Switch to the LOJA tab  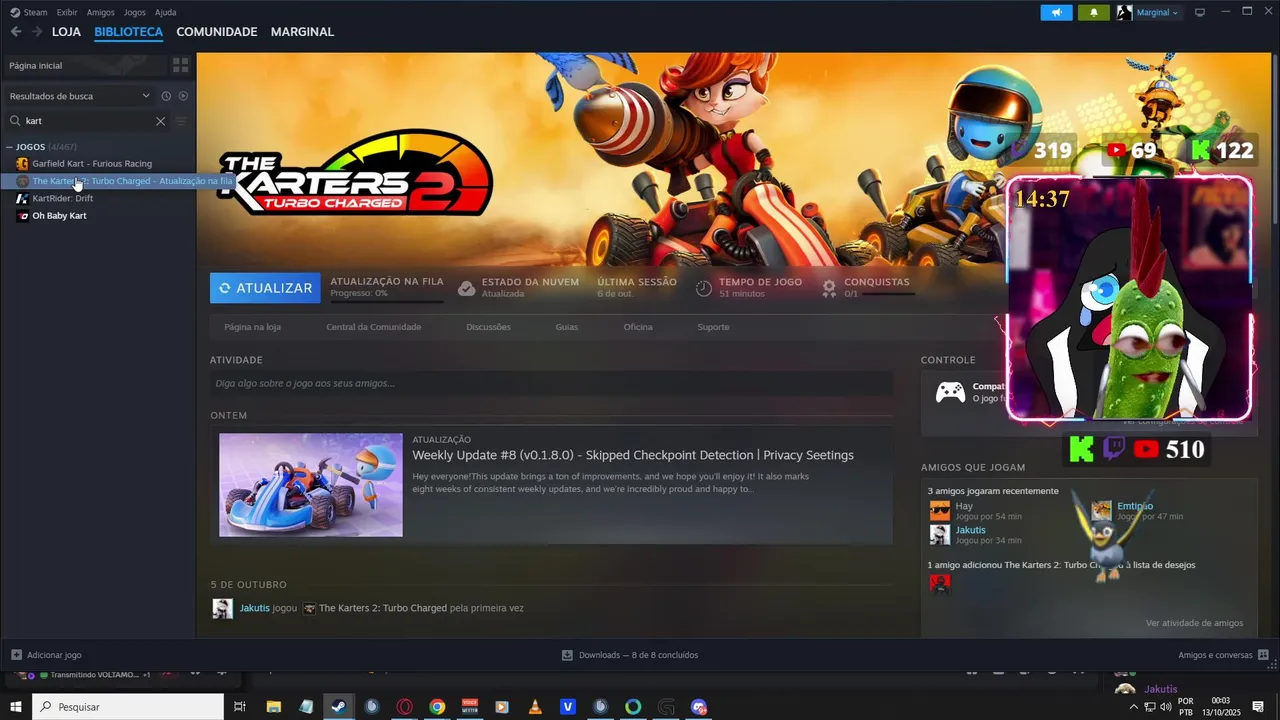point(66,32)
